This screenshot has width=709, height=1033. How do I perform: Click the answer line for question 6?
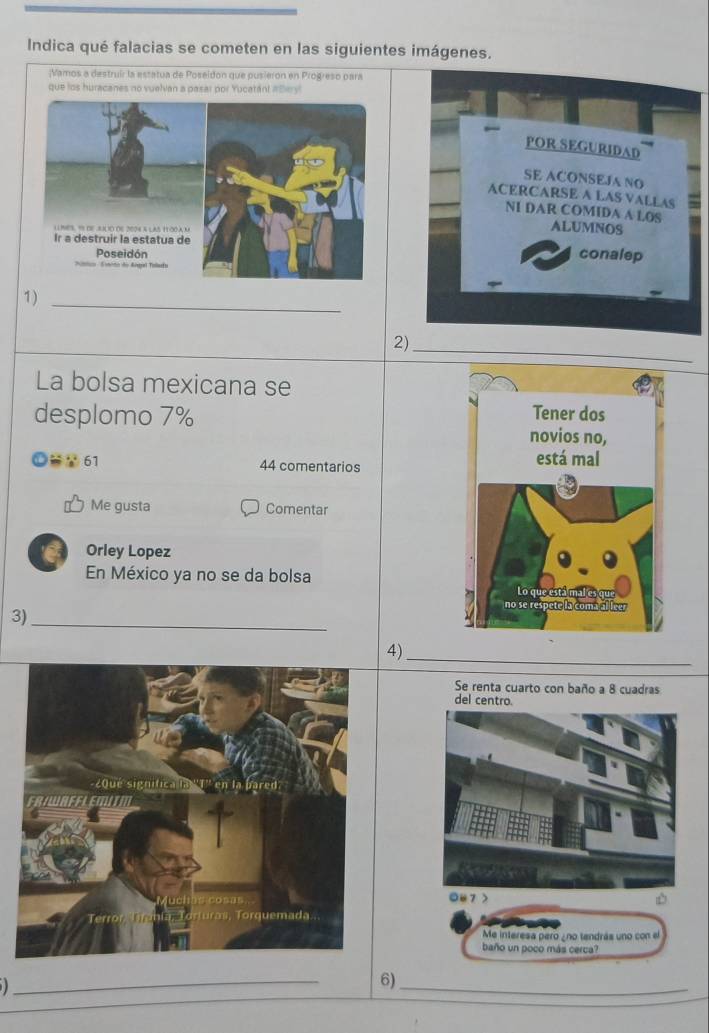pos(543,988)
